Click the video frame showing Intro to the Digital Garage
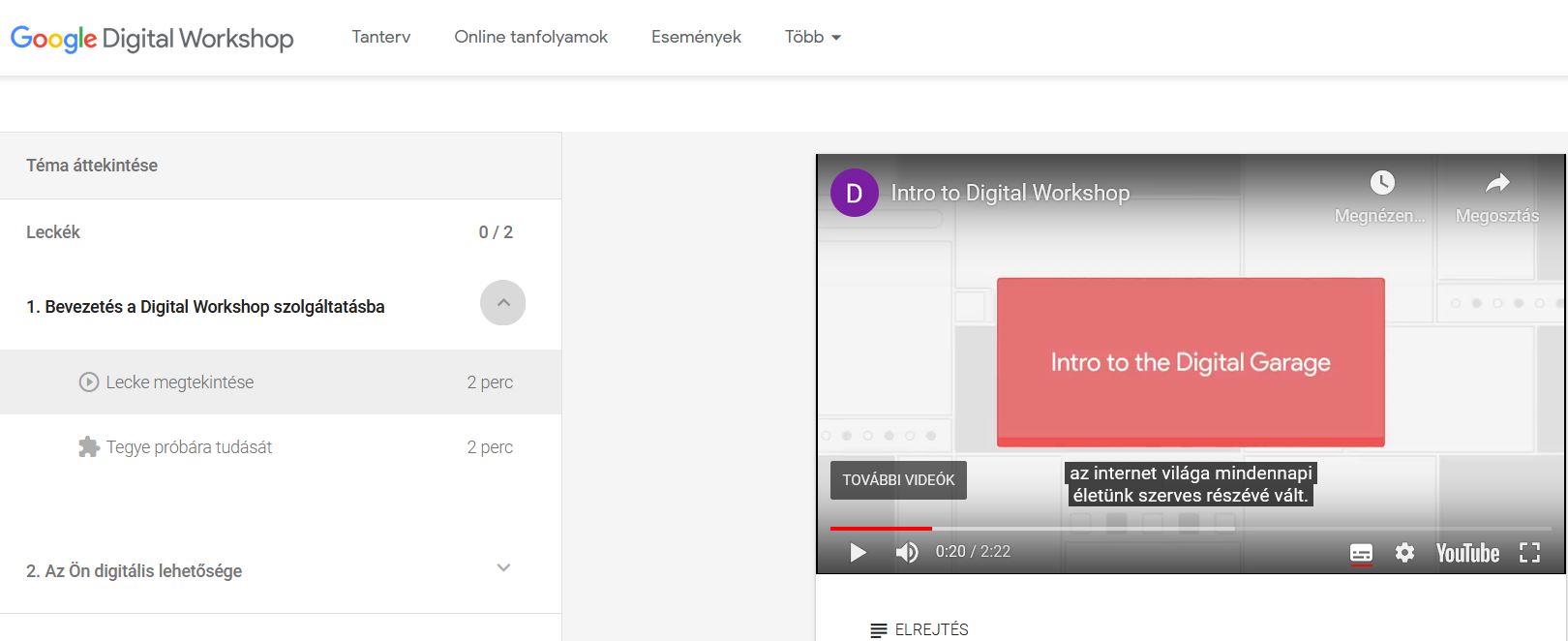This screenshot has height=641, width=1568. (x=1191, y=362)
